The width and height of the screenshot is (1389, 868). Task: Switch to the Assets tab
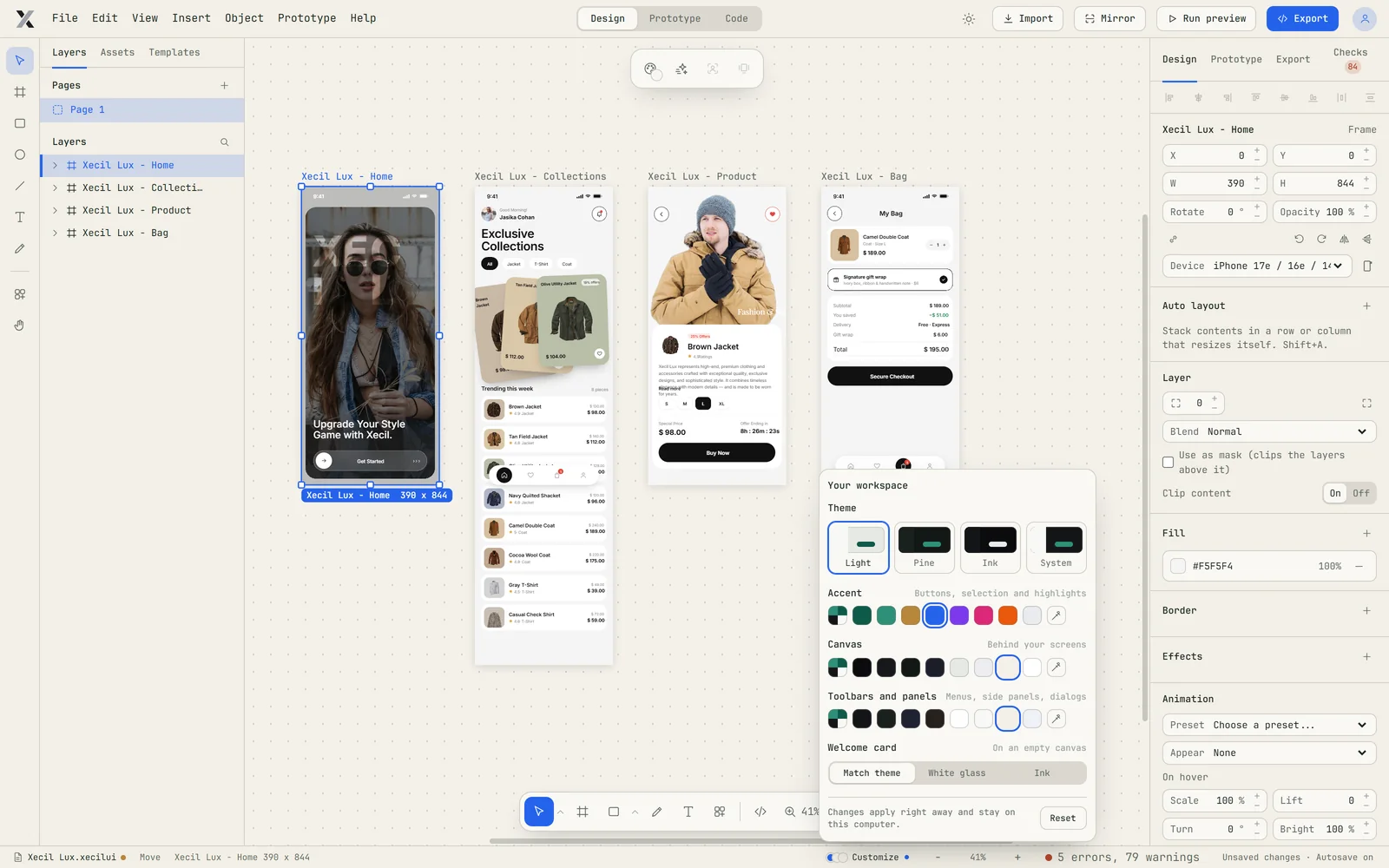(x=117, y=52)
